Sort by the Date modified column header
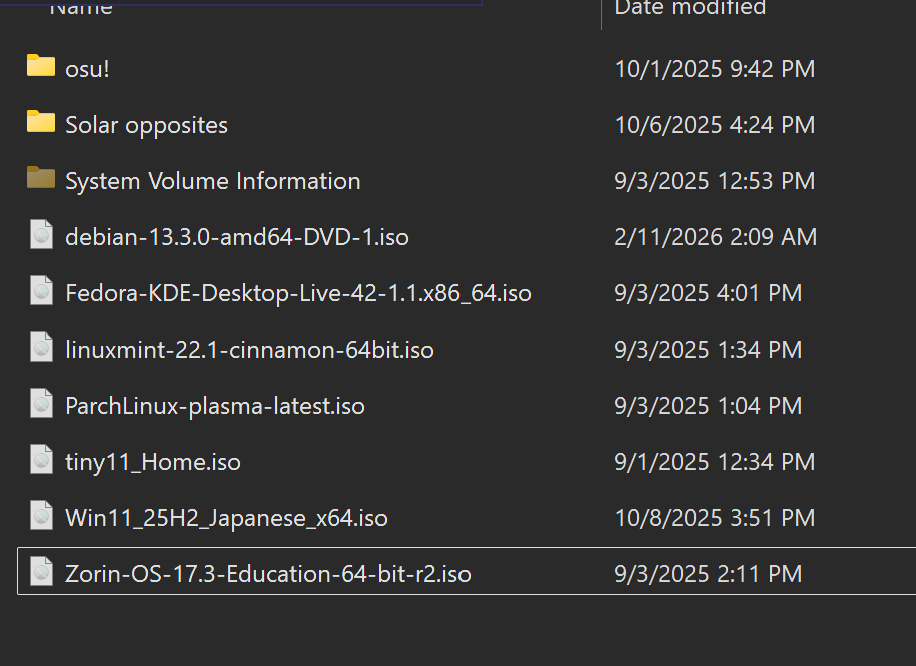Image resolution: width=916 pixels, height=666 pixels. (x=690, y=8)
